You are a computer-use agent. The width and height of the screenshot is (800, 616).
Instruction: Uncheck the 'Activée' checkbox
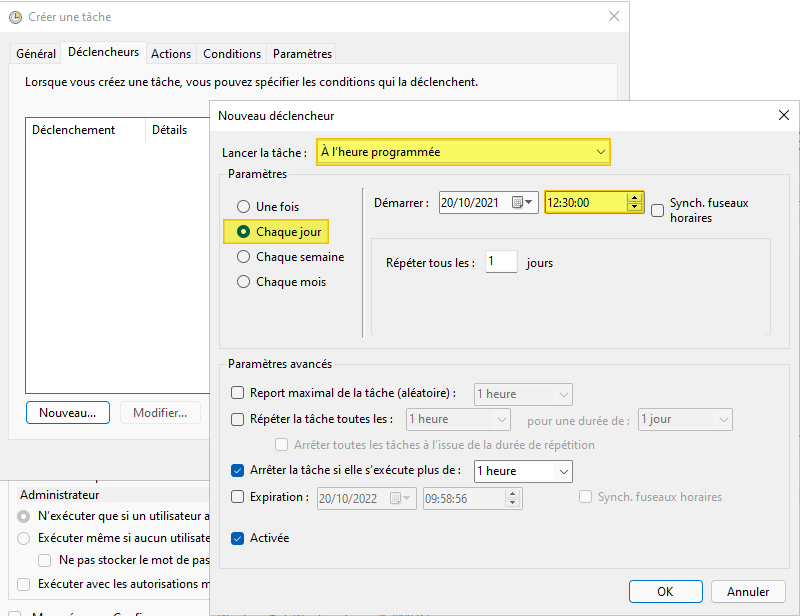238,538
